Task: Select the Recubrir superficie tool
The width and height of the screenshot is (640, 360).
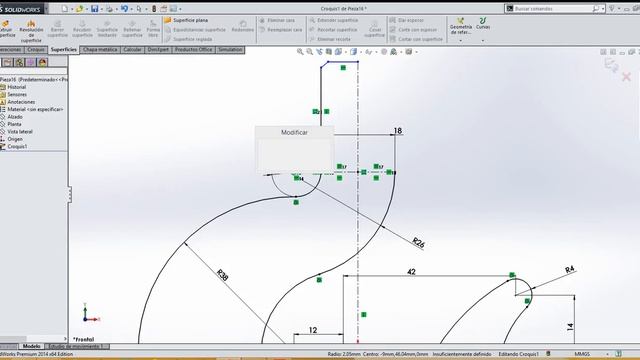Action: tap(82, 30)
